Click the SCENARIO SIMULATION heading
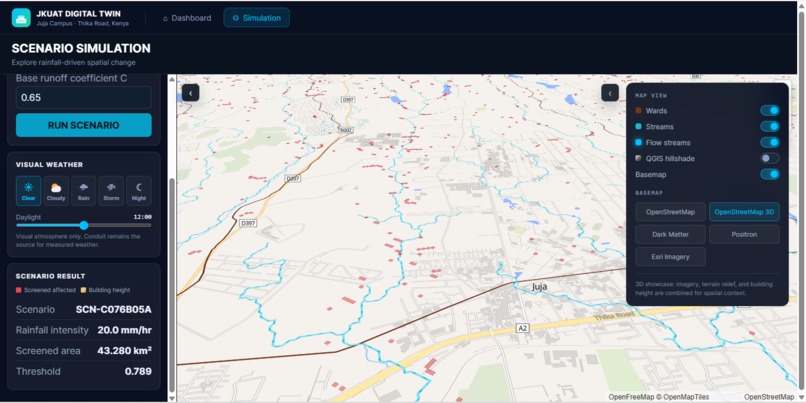The width and height of the screenshot is (806, 403). click(81, 48)
